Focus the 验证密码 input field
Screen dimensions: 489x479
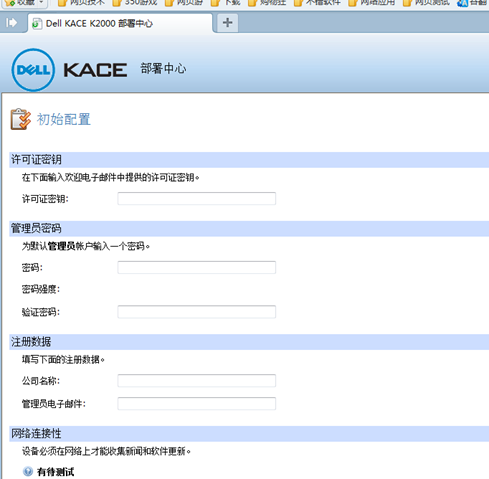197,312
